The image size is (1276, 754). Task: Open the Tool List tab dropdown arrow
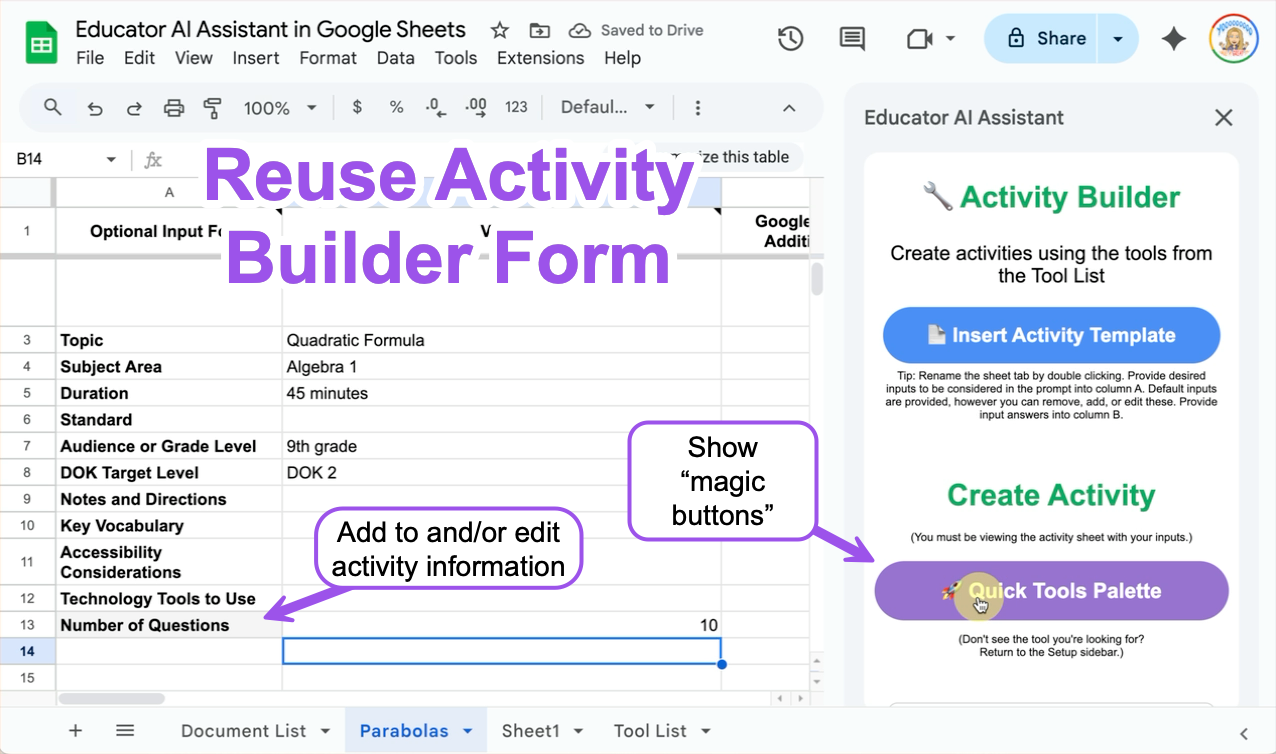pyautogui.click(x=706, y=731)
